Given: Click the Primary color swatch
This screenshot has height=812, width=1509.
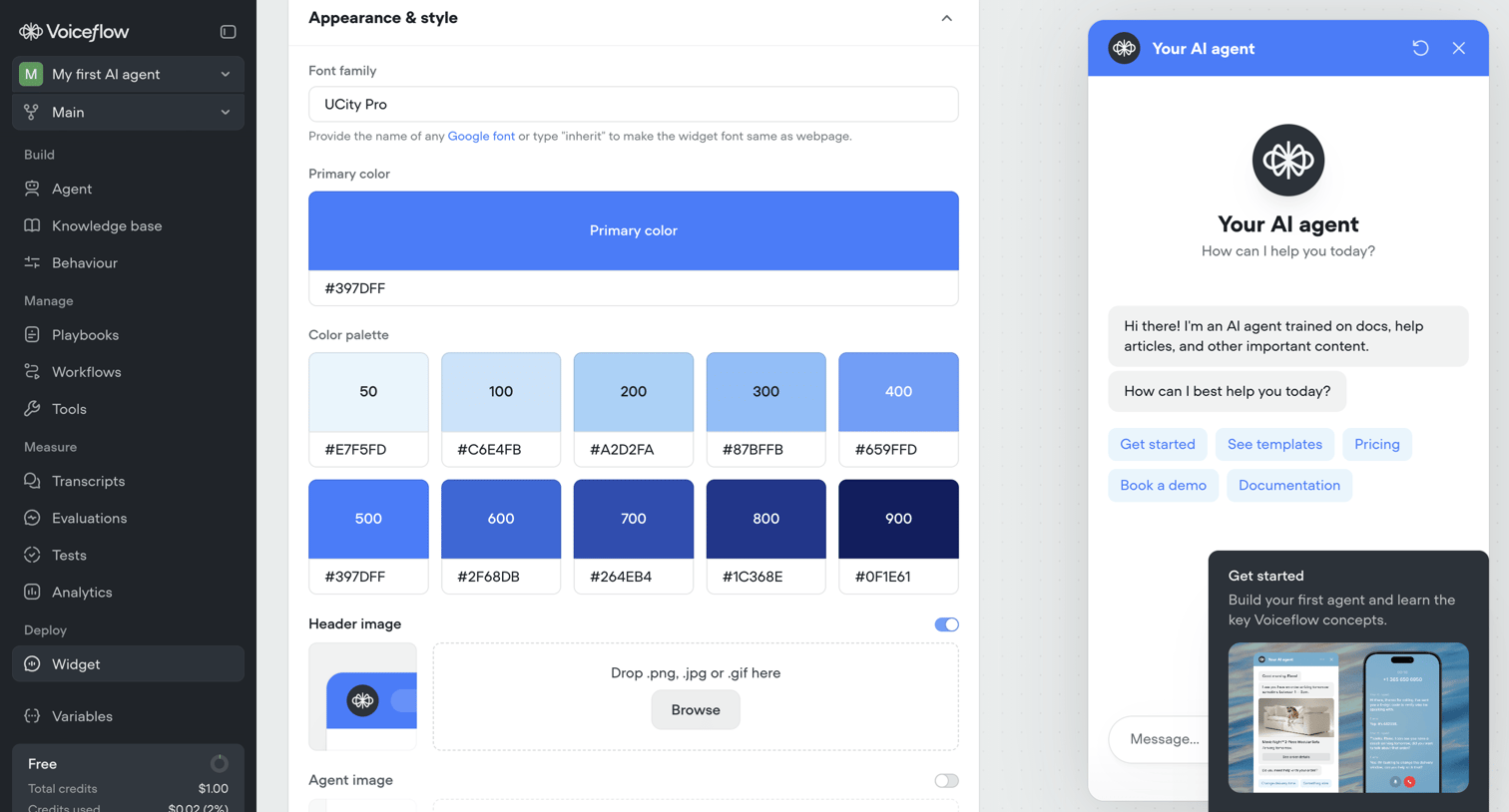Looking at the screenshot, I should [634, 230].
